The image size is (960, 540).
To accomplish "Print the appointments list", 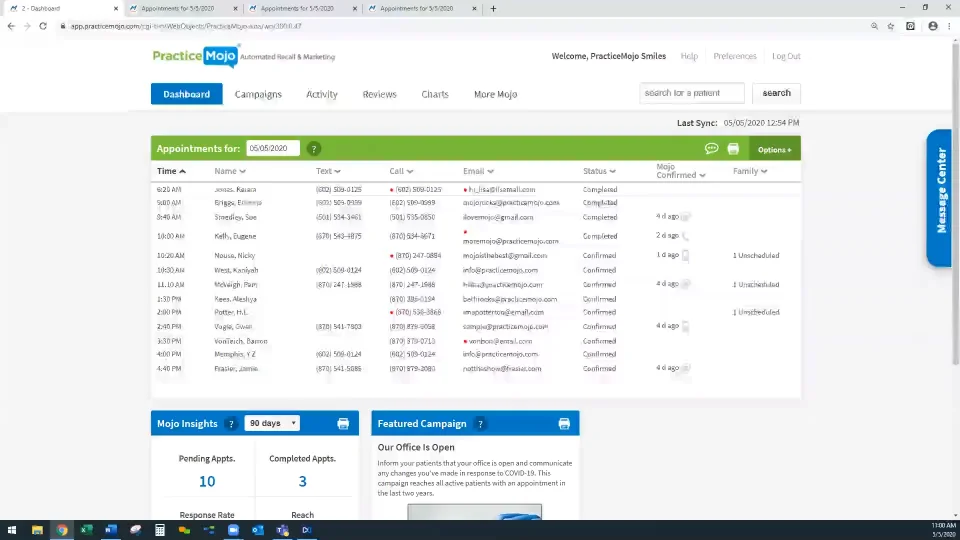I will (x=733, y=148).
